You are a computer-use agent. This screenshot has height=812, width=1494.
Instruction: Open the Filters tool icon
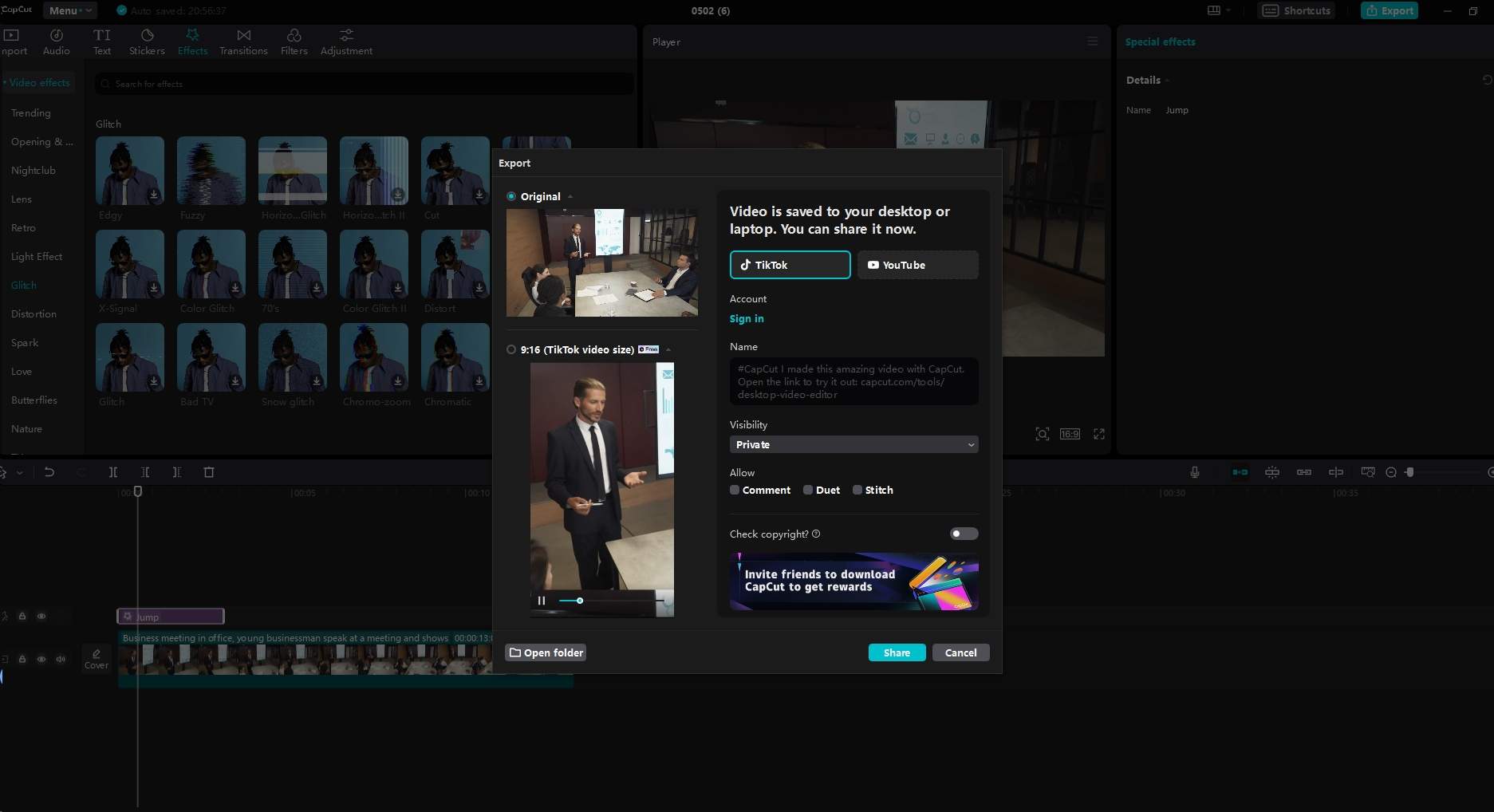pos(294,35)
